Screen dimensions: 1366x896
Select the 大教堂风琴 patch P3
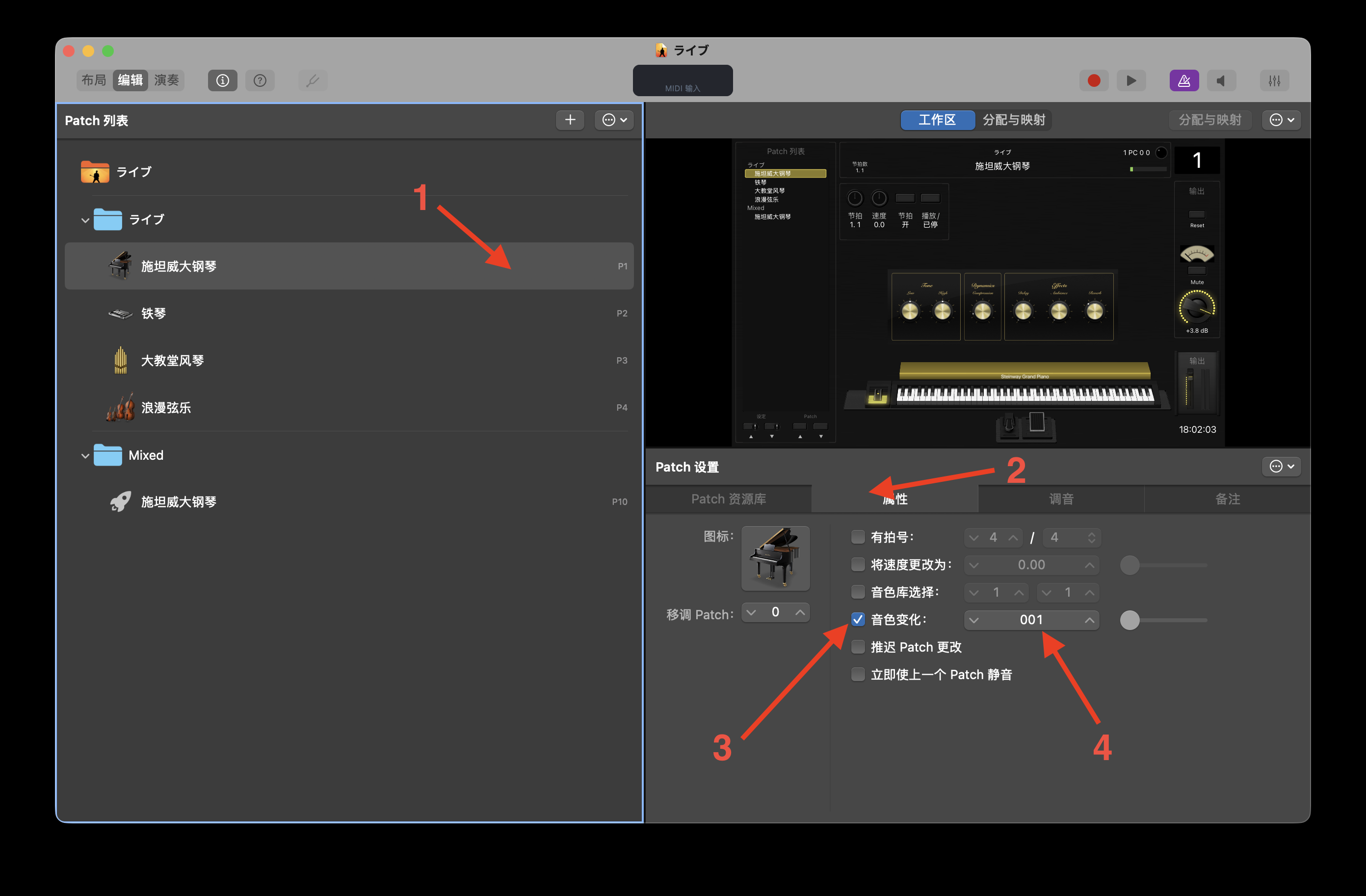pos(172,360)
